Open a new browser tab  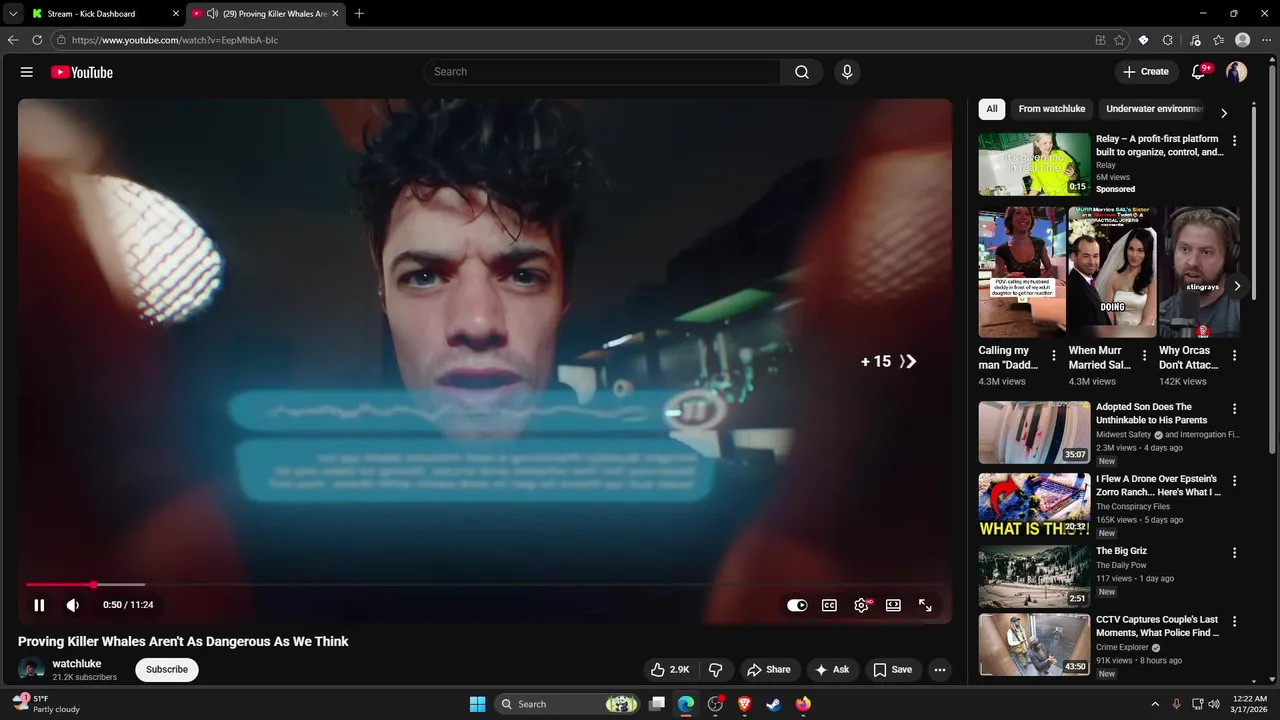click(359, 13)
